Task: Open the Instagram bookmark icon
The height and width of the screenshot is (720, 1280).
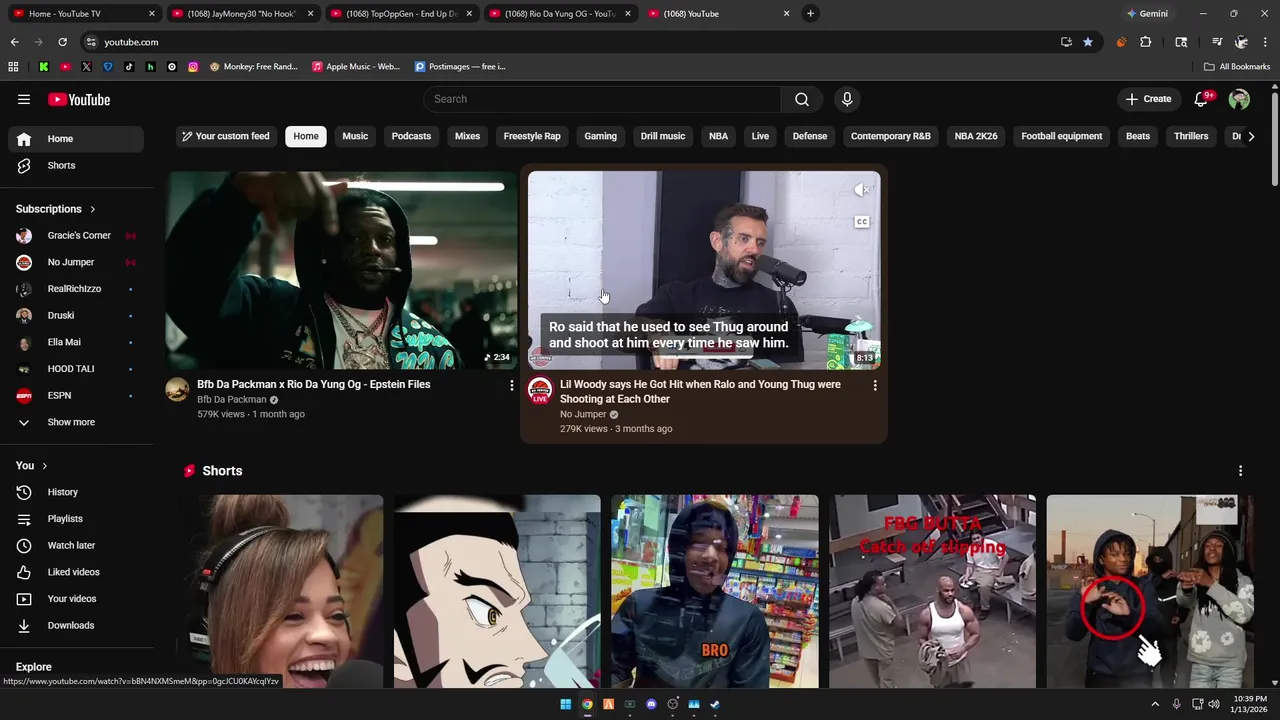Action: (x=193, y=67)
